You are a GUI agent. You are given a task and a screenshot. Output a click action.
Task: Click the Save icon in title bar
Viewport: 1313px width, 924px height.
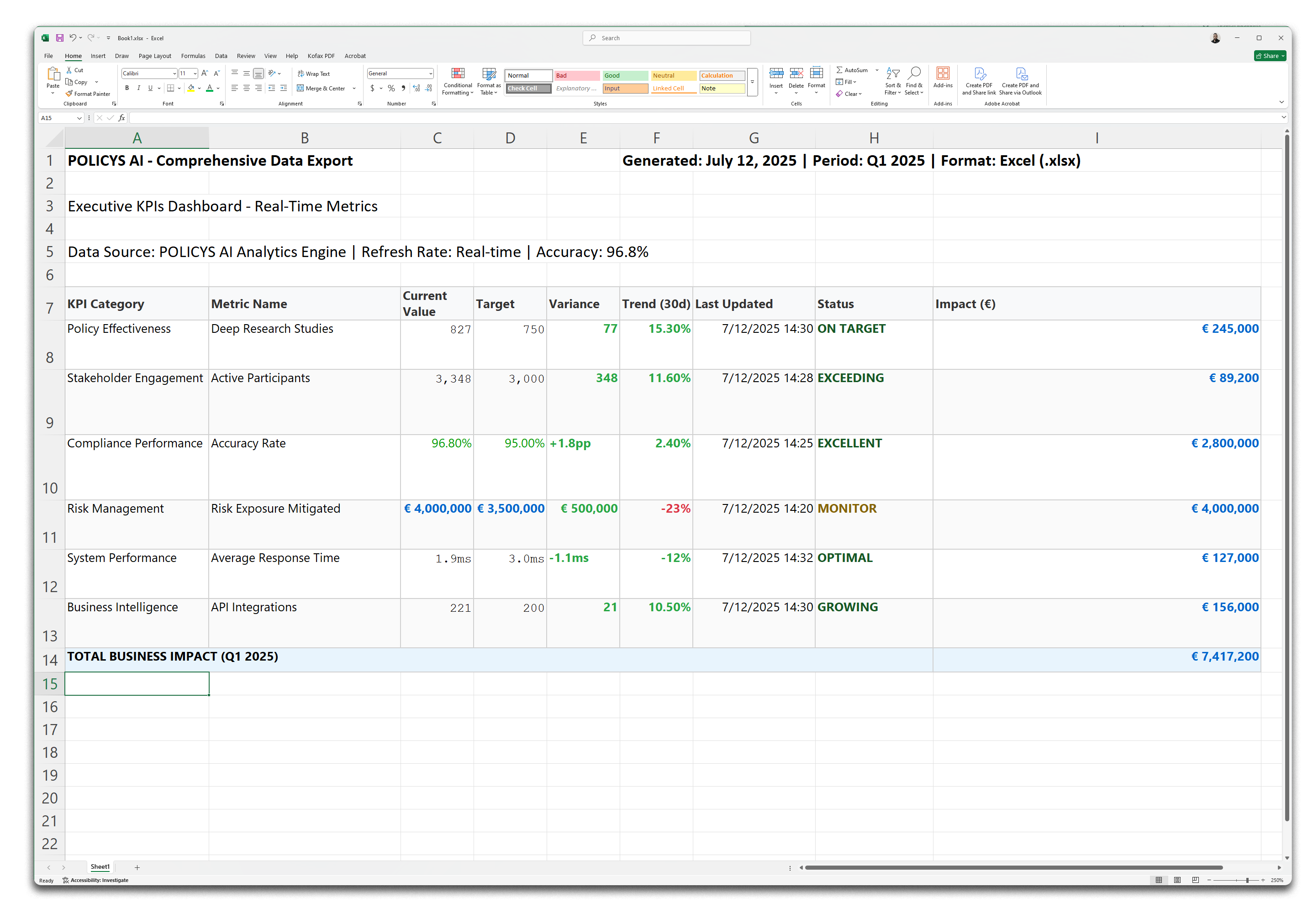coord(59,38)
